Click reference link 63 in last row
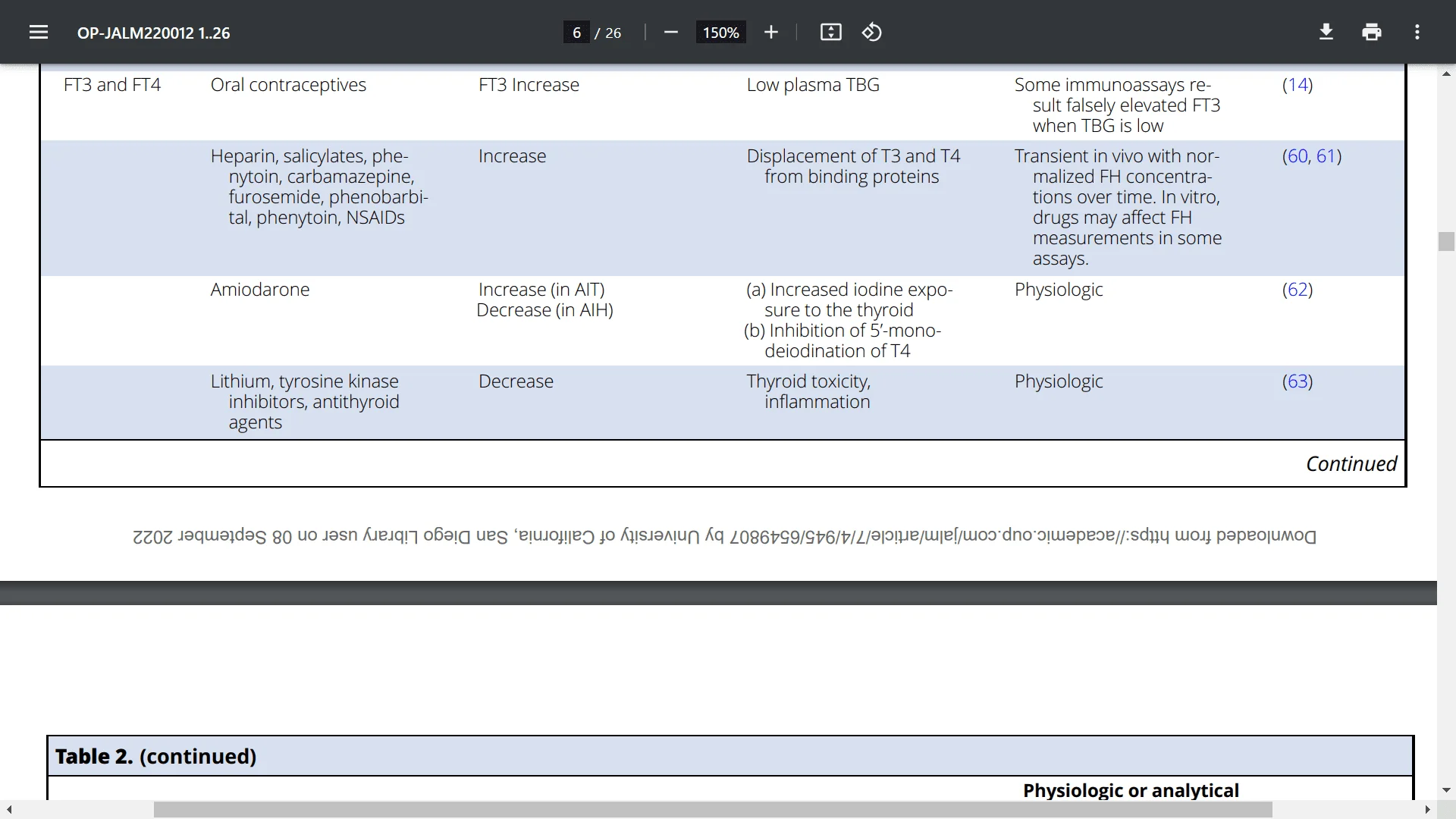The width and height of the screenshot is (1456, 819). point(1297,381)
